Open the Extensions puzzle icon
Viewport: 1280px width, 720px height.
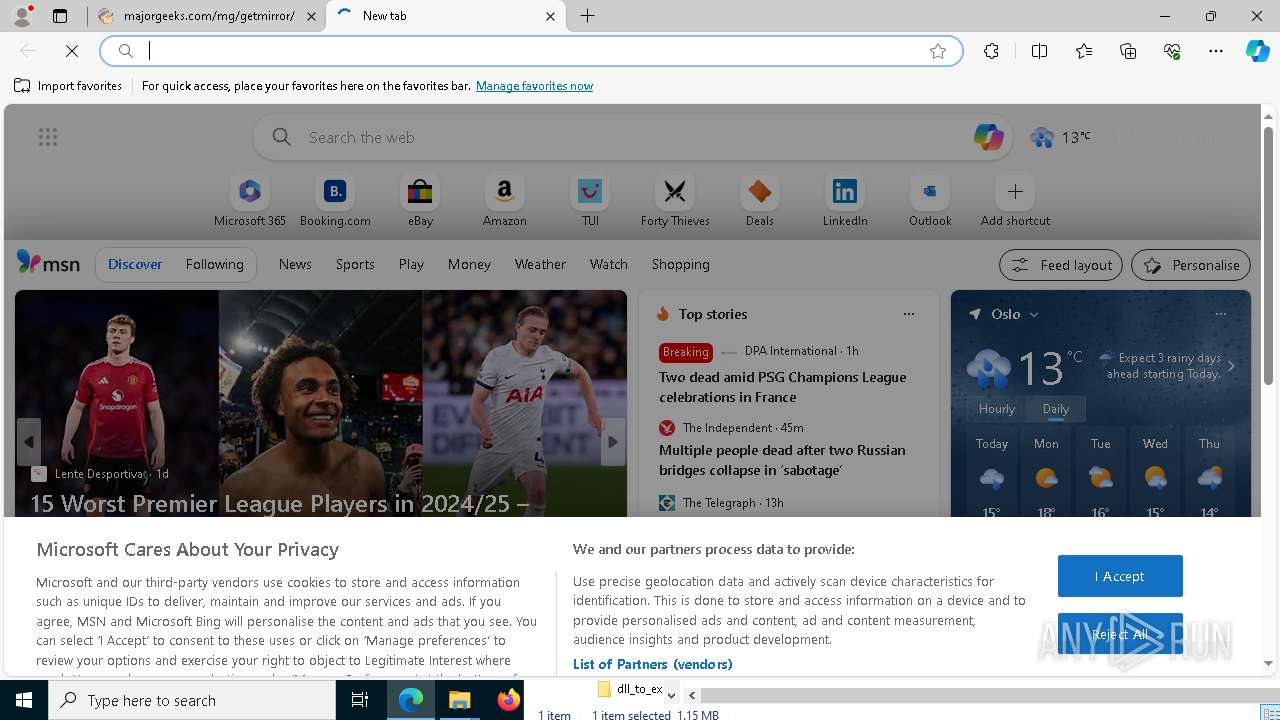[x=991, y=51]
